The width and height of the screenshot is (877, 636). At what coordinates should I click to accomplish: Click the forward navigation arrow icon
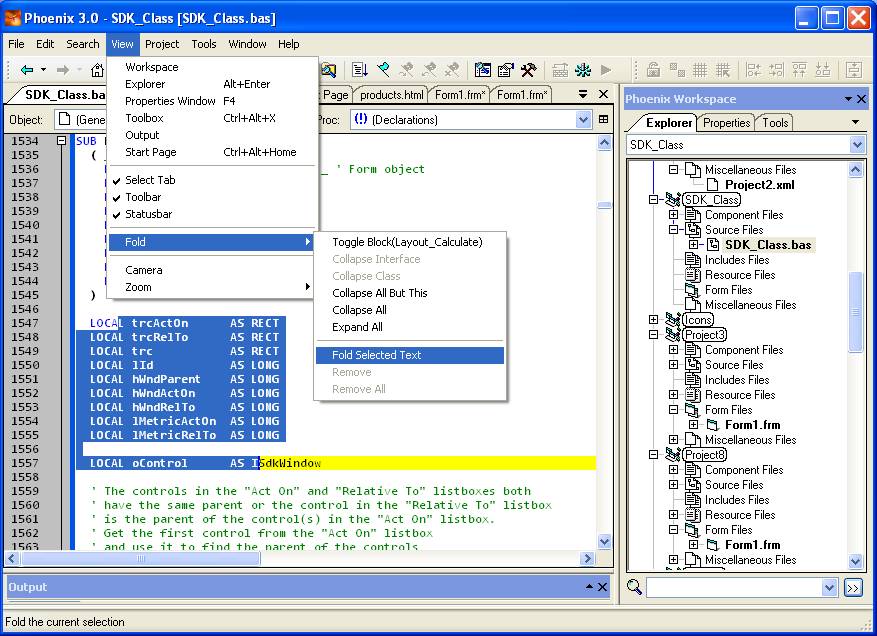point(63,70)
